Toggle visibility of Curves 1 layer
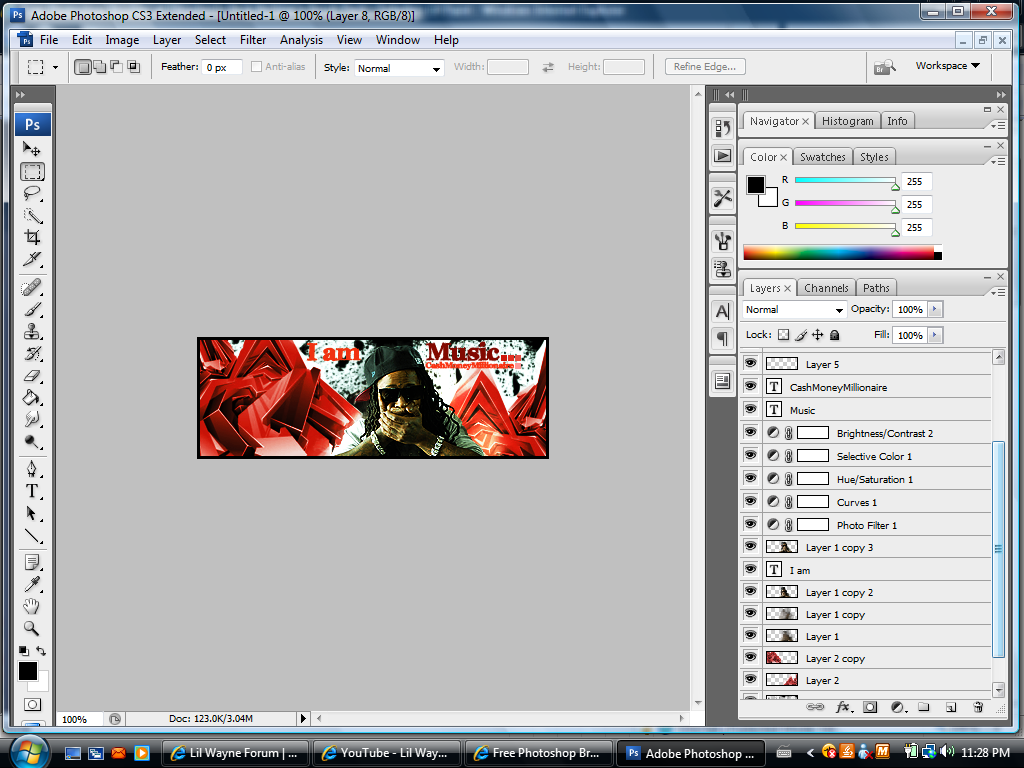1024x768 pixels. 750,501
